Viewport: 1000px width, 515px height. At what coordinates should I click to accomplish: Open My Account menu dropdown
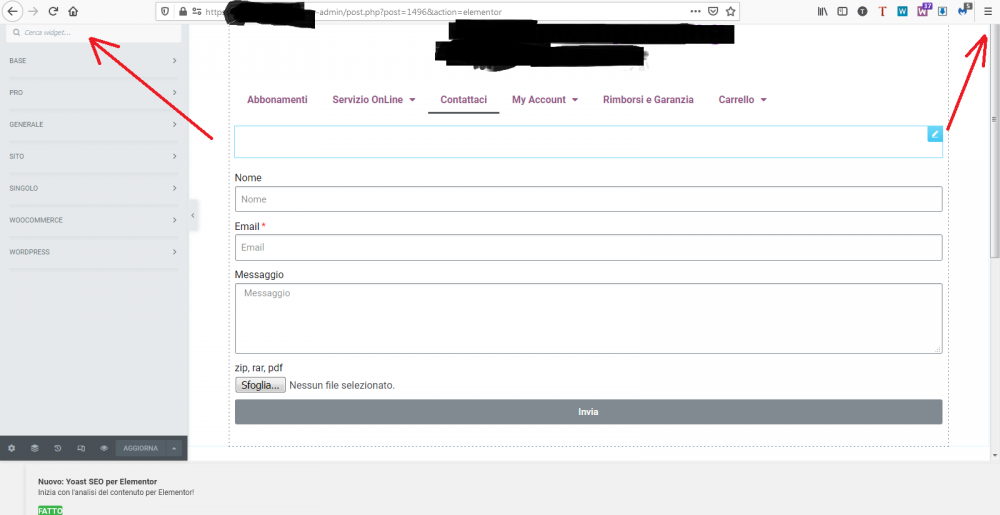point(545,99)
